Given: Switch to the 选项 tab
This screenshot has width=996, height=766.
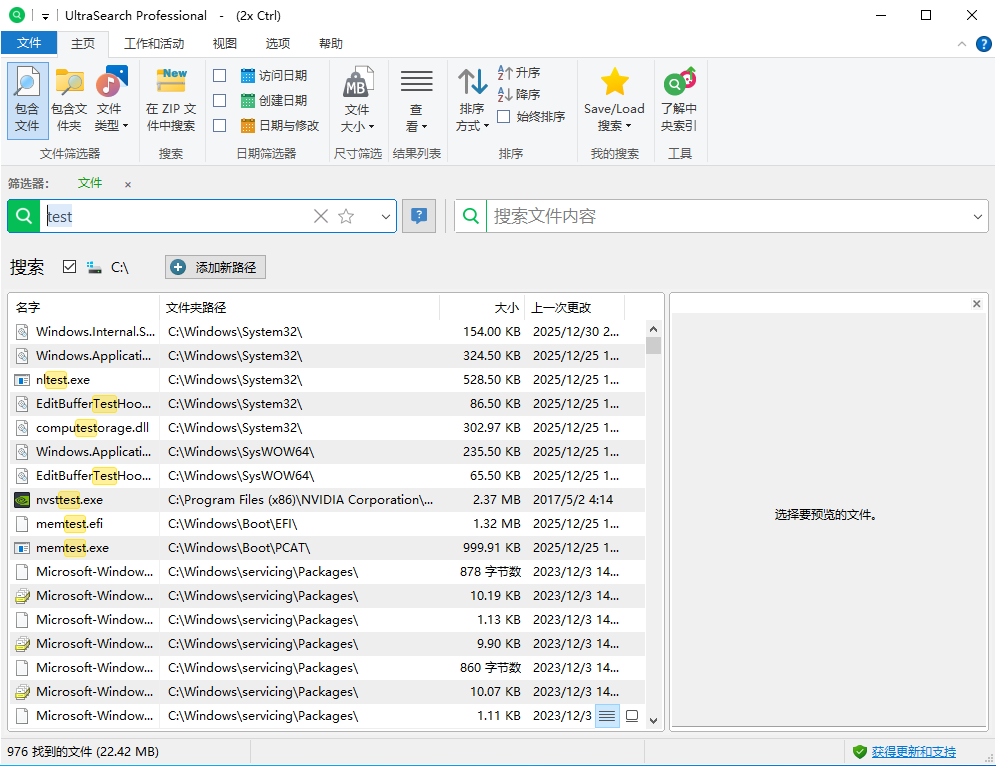Looking at the screenshot, I should 278,43.
